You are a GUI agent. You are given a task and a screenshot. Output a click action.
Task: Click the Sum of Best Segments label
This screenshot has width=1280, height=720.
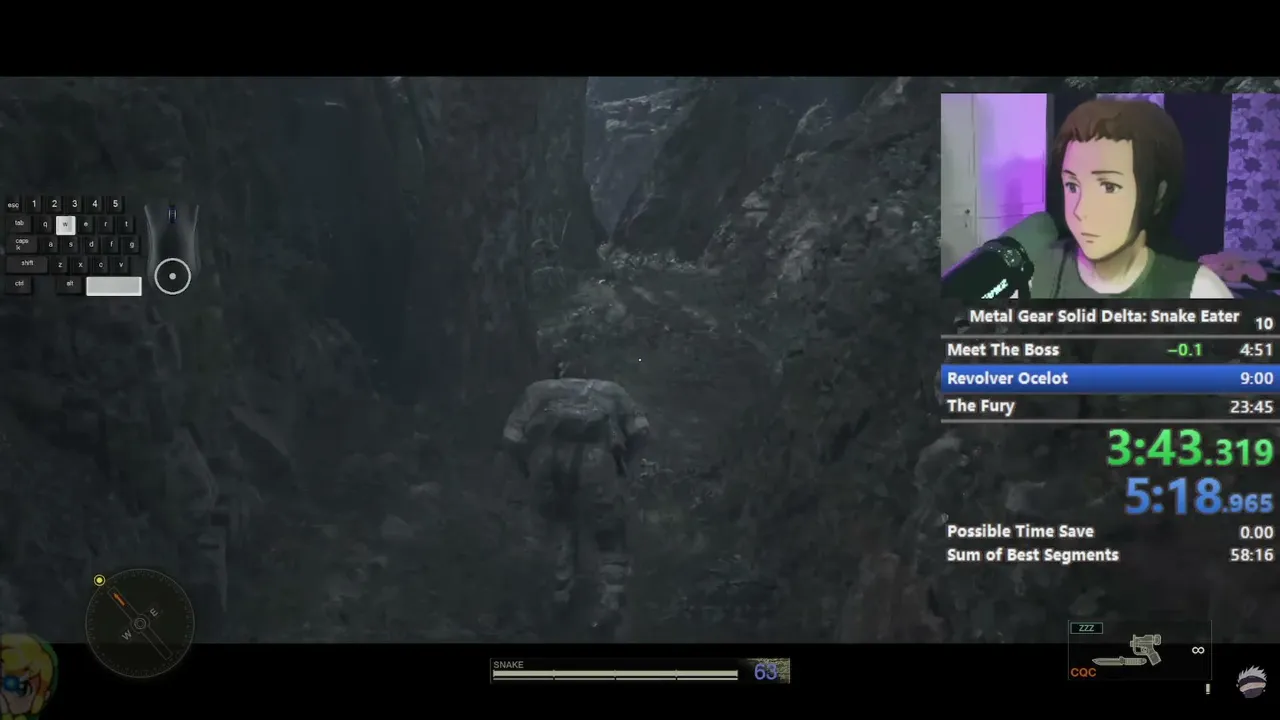(x=1033, y=555)
